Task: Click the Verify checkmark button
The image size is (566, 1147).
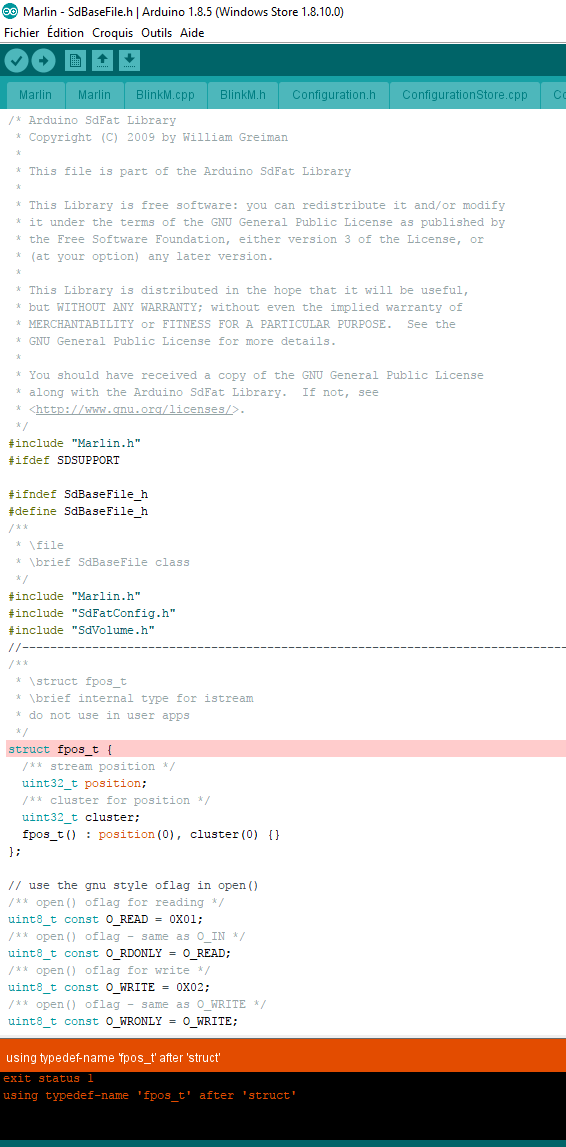Action: click(17, 61)
